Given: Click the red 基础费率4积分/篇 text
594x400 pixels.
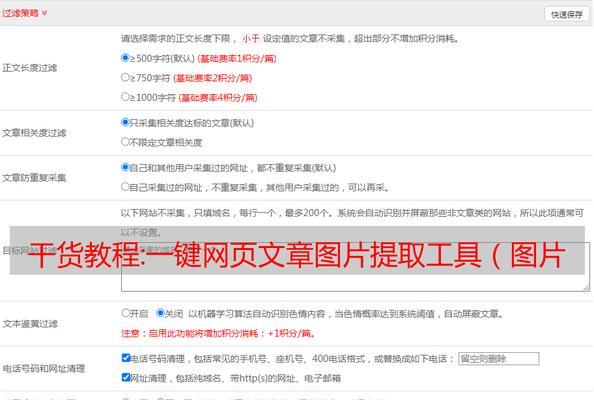Looking at the screenshot, I should (x=218, y=98).
